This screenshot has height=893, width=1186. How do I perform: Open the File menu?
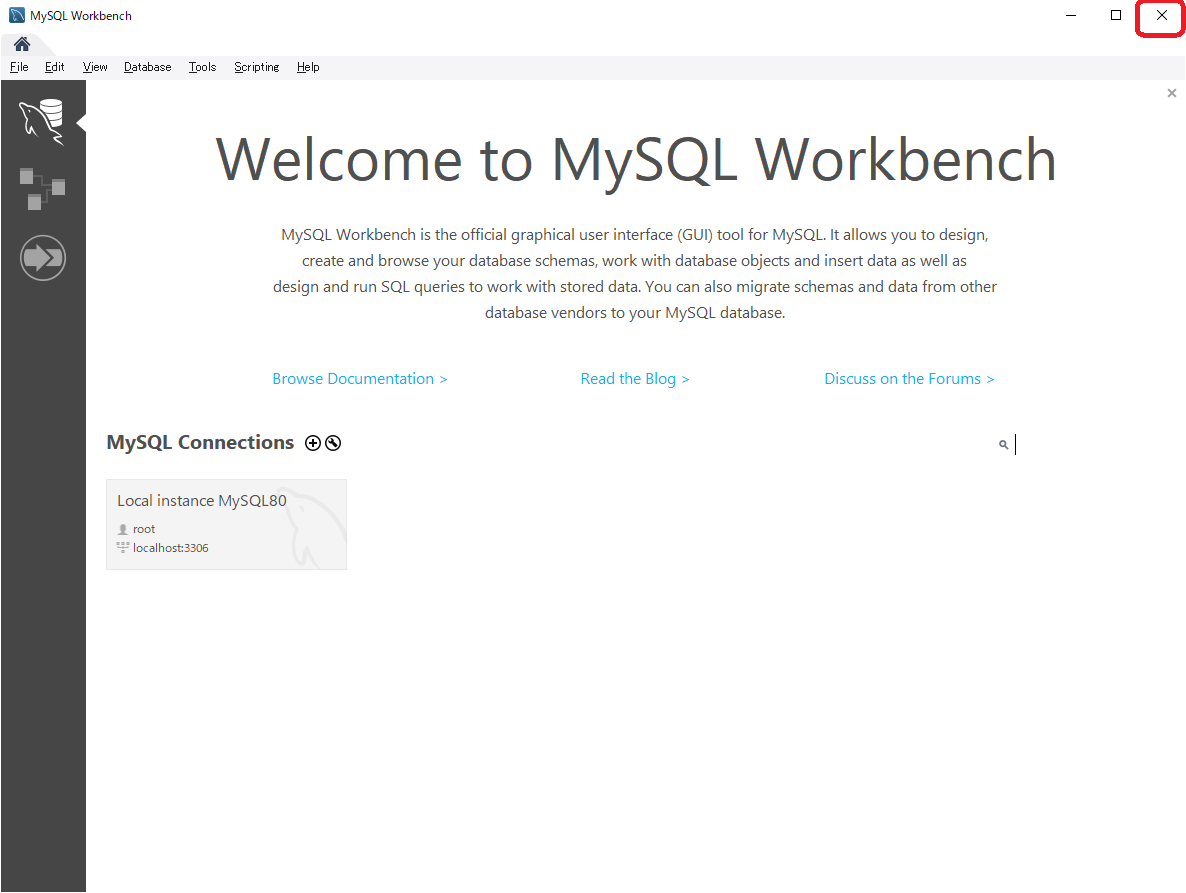tap(19, 67)
